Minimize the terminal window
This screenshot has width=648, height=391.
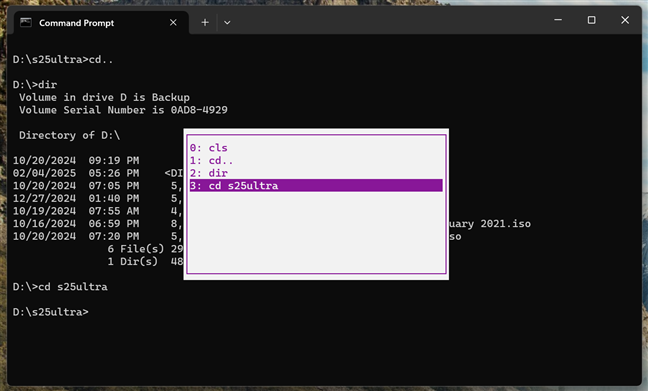(x=558, y=20)
